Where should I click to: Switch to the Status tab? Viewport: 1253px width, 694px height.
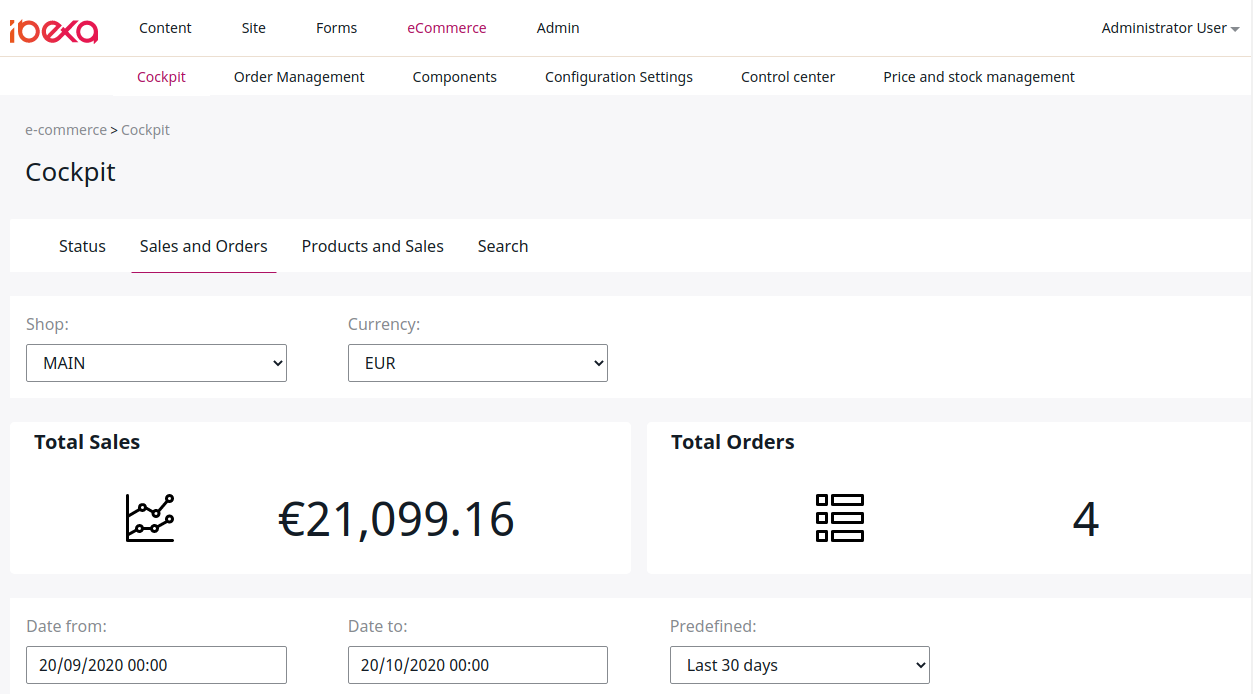[x=82, y=246]
